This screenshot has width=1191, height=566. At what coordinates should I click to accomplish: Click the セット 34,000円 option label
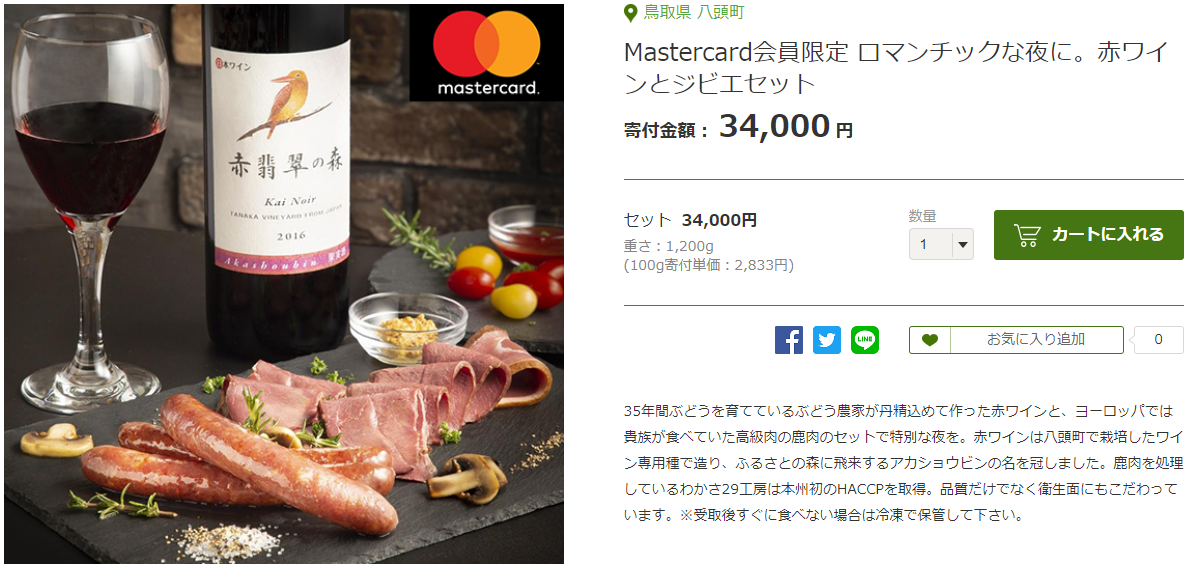pos(690,220)
